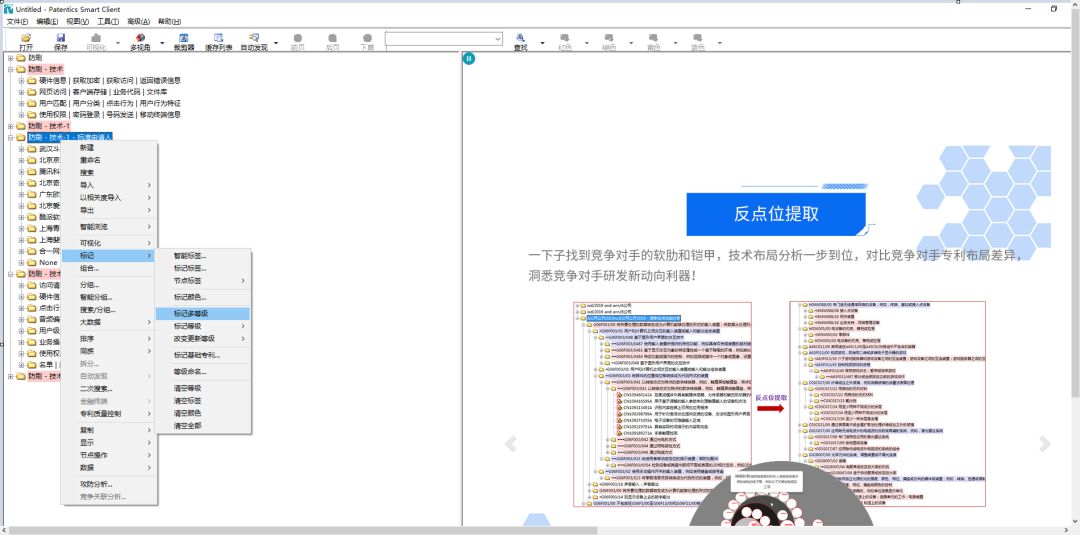
Task: Open the 编辑 menu
Action: pos(48,21)
